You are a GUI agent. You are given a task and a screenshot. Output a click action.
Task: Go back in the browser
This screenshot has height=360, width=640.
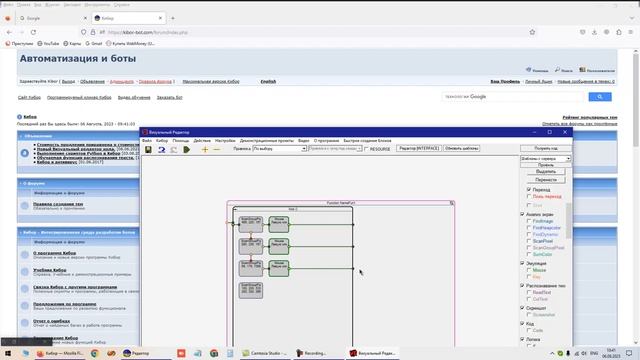coord(9,32)
